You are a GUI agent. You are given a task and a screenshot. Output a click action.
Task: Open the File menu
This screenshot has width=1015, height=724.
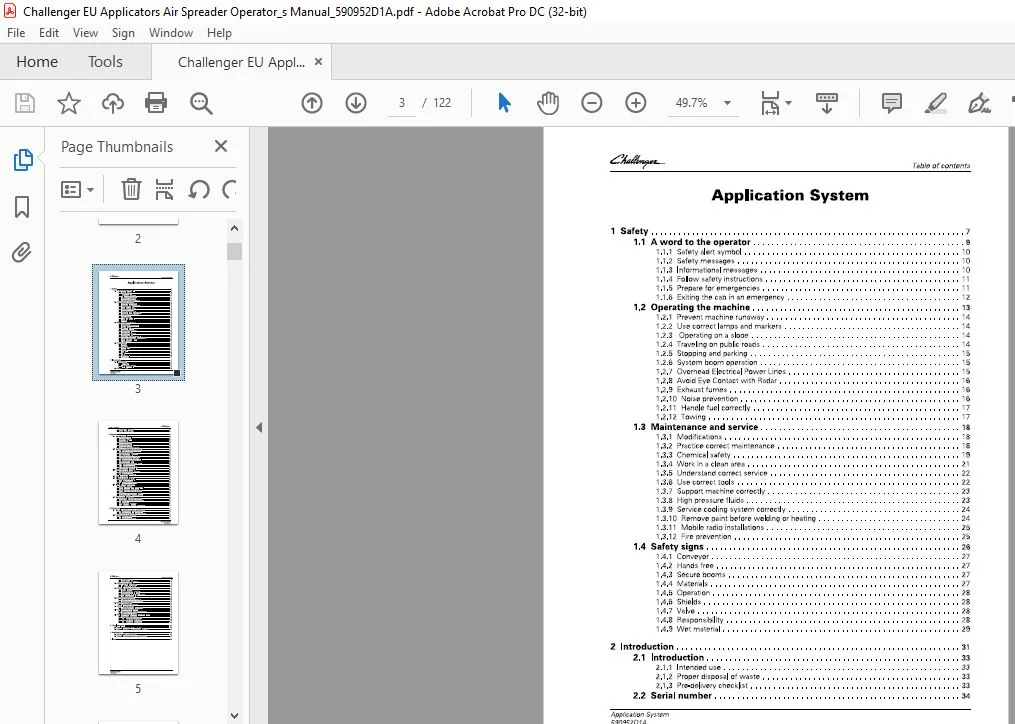(16, 33)
